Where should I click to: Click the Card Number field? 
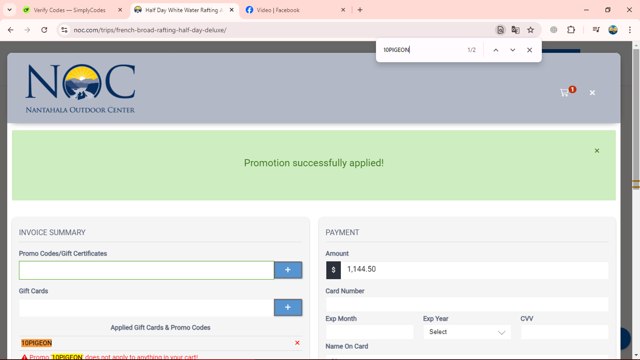click(x=467, y=304)
